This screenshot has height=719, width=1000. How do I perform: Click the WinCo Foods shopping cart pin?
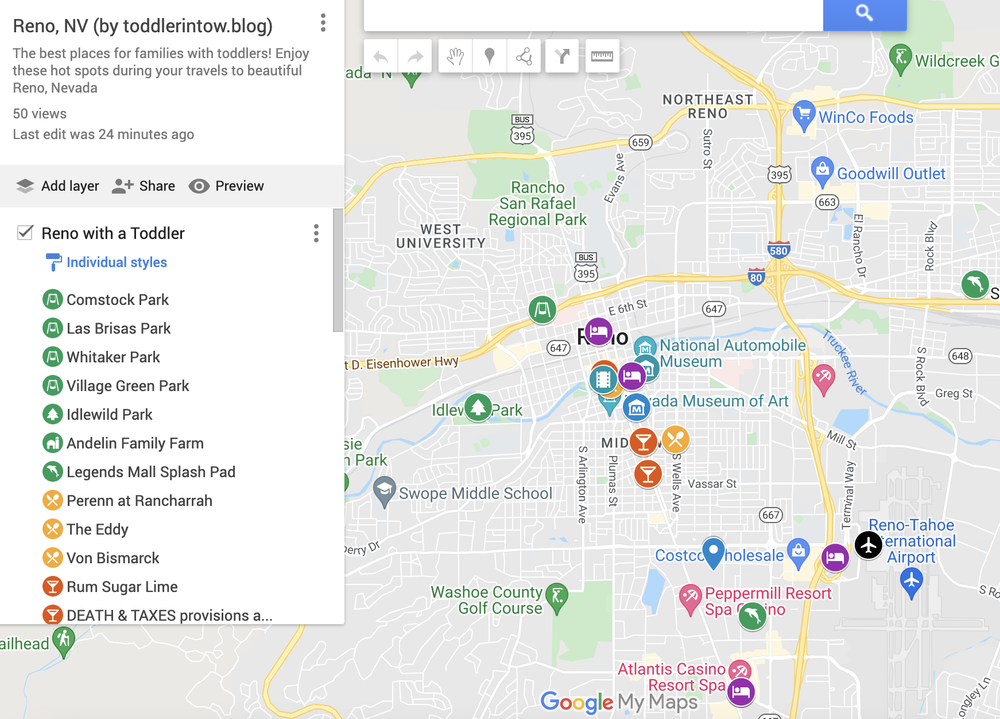pyautogui.click(x=804, y=115)
